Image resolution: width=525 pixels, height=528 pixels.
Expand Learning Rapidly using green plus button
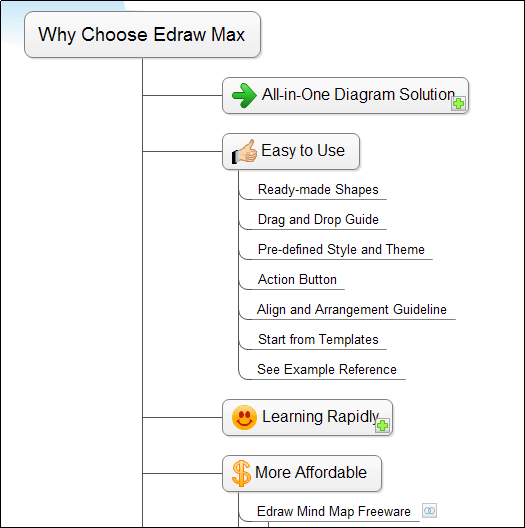click(x=382, y=426)
